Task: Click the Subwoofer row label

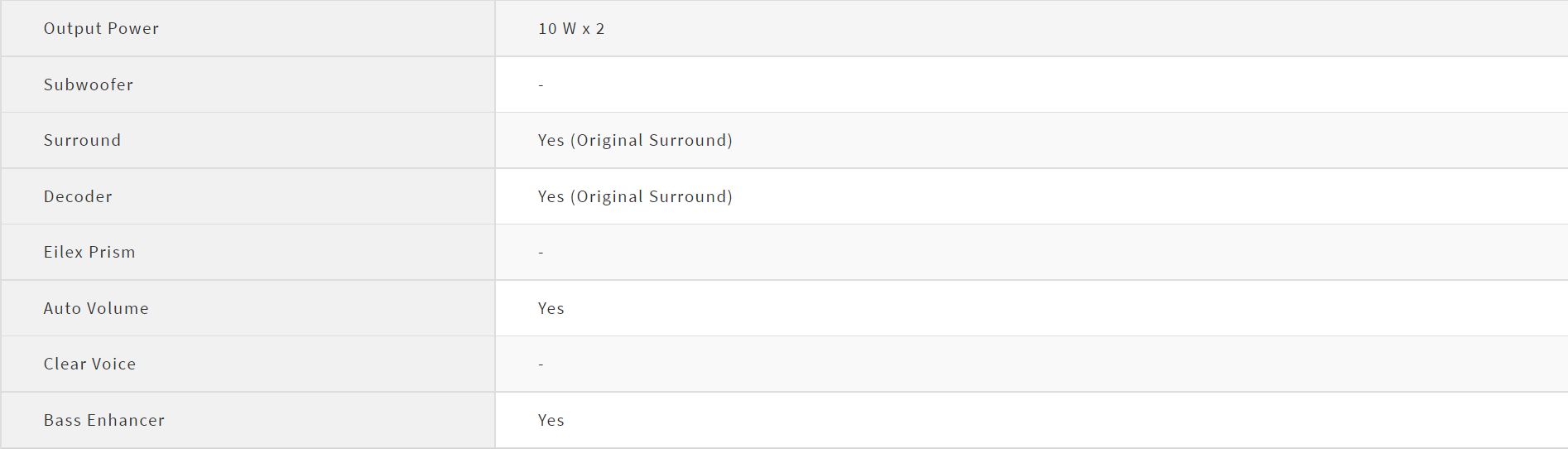Action: [x=89, y=84]
